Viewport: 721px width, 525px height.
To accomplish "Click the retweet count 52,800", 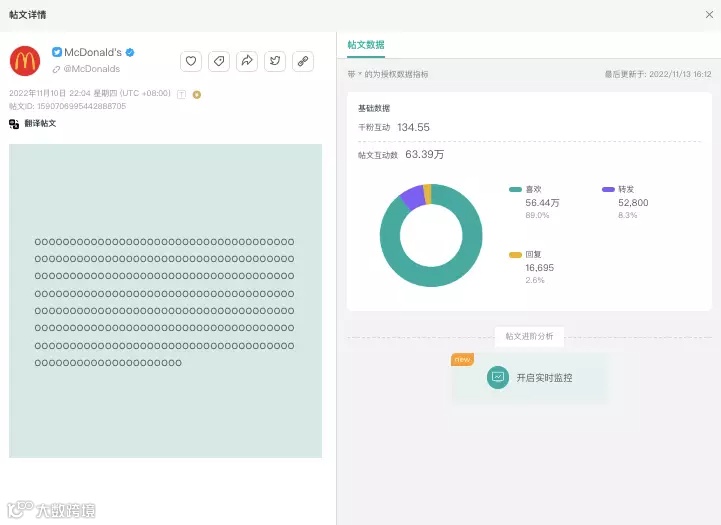I will pos(633,203).
